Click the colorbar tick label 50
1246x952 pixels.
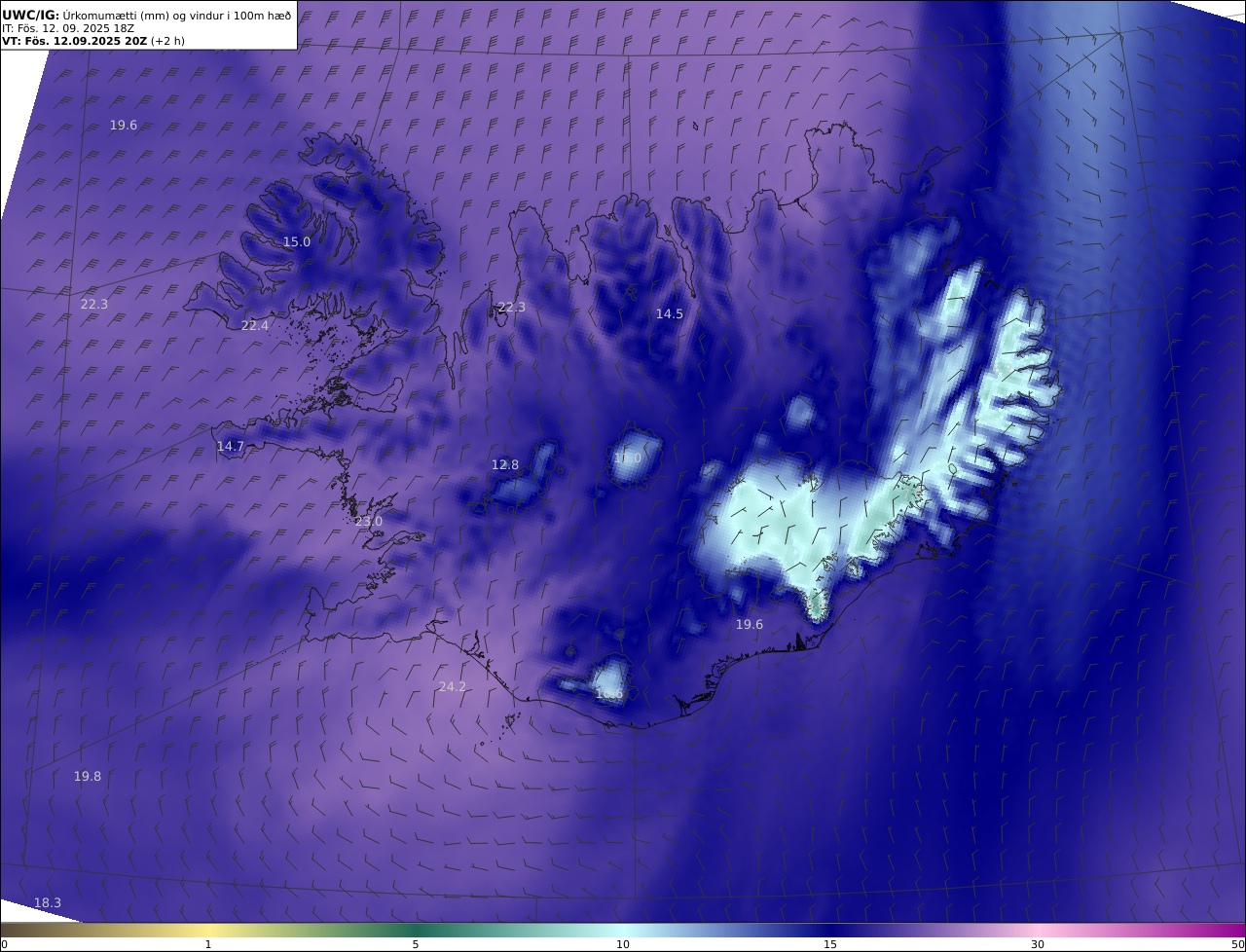[1237, 944]
